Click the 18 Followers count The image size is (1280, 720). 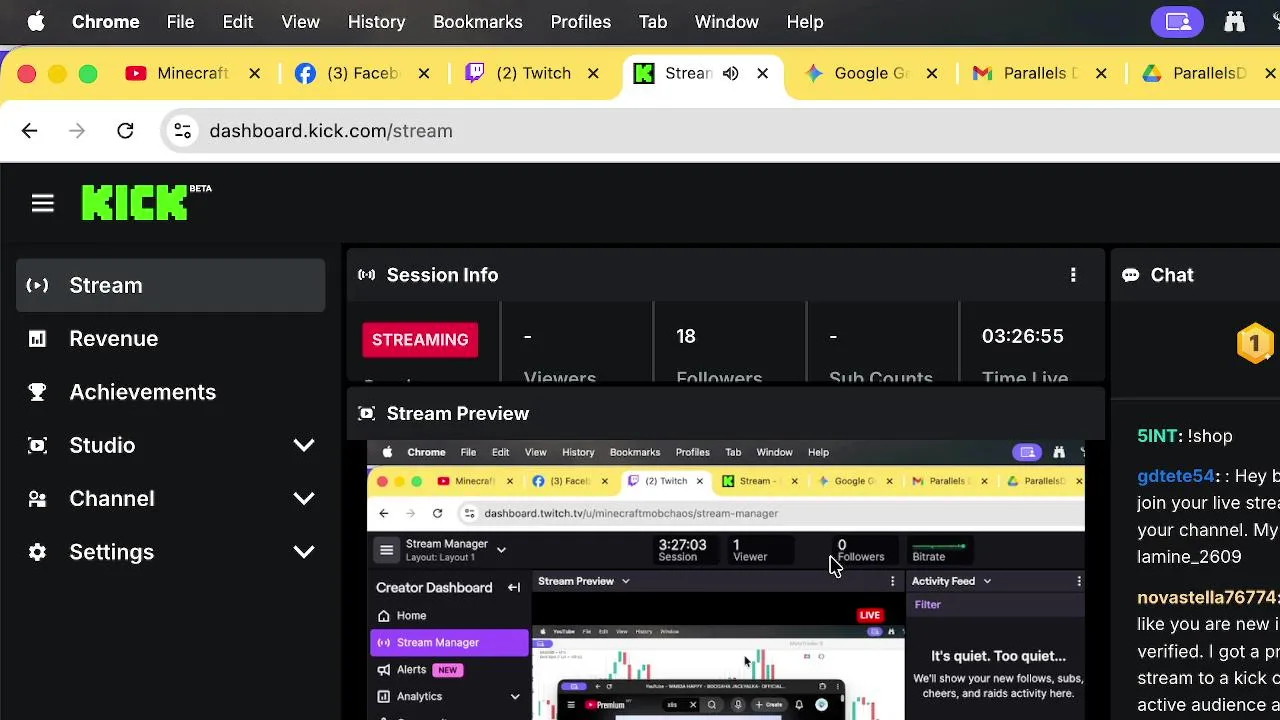click(685, 336)
